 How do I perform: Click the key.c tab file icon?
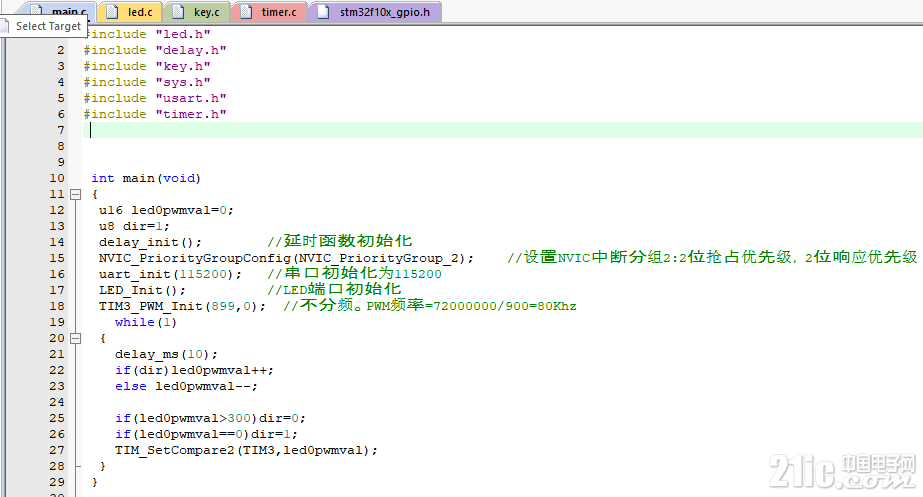click(179, 12)
